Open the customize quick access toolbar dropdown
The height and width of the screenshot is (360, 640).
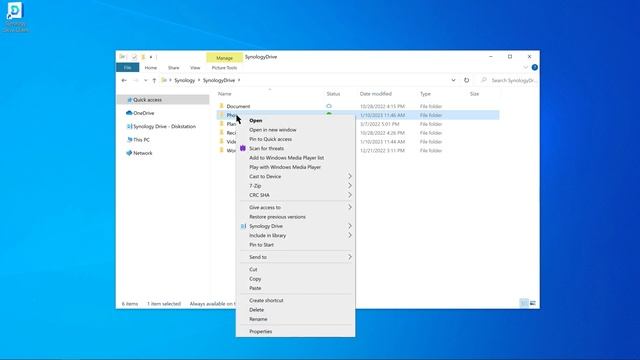(x=151, y=57)
